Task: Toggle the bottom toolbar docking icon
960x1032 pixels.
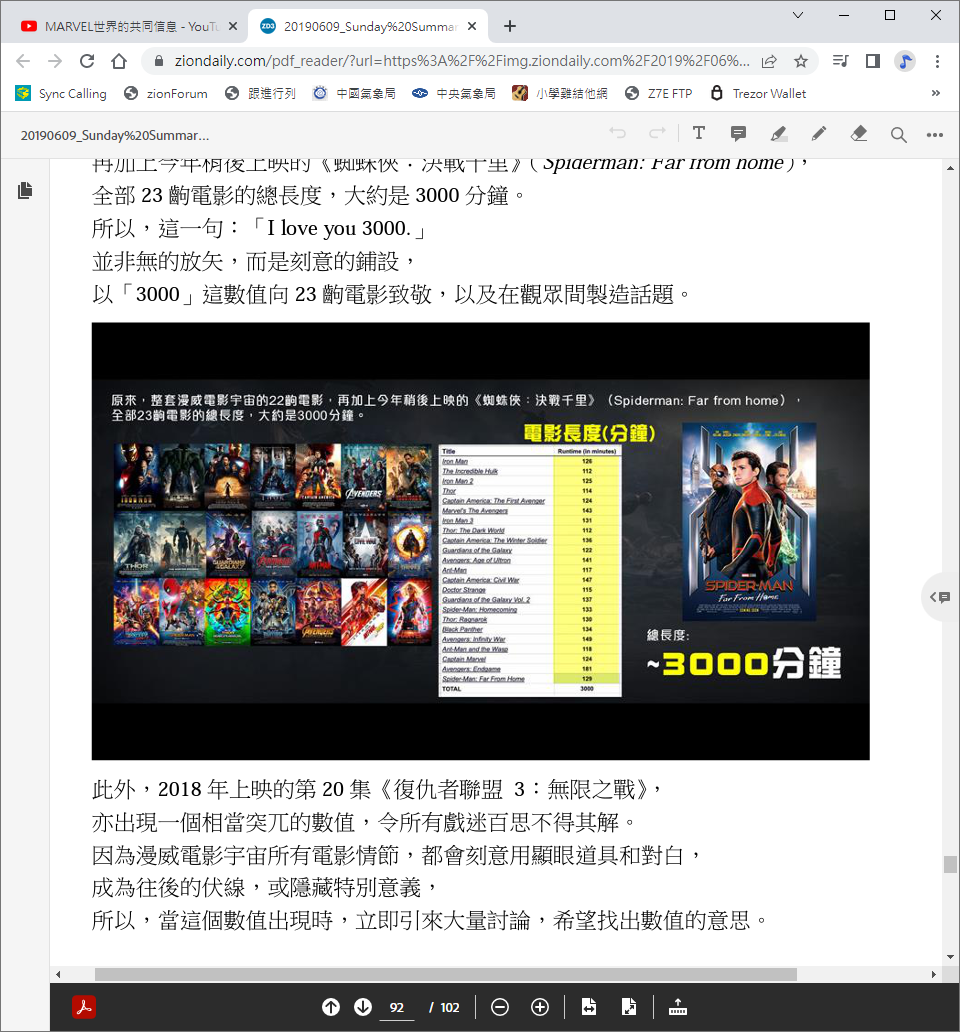Action: pos(678,1007)
